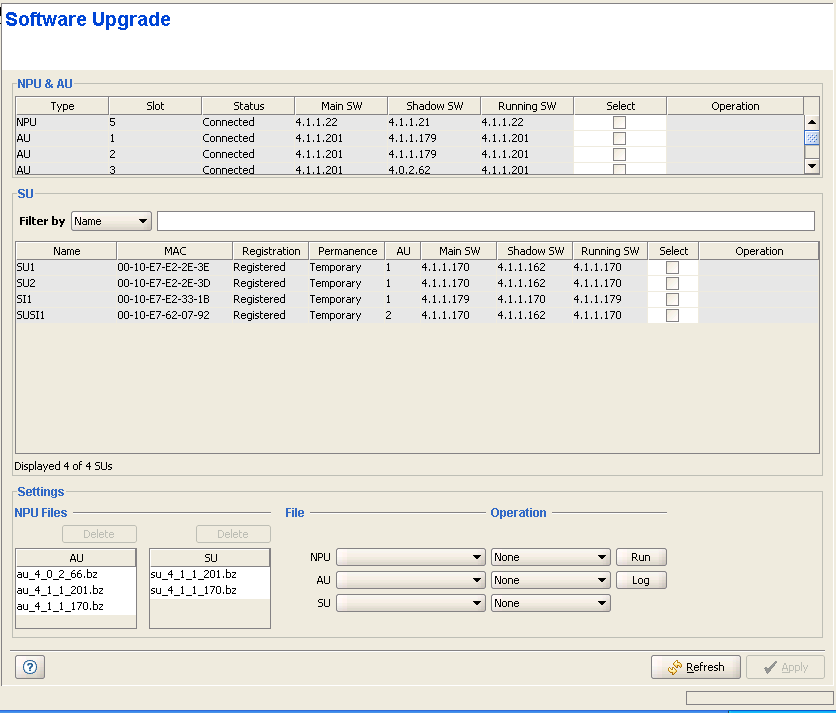Click the Refresh button
Viewport: 836px width, 713px height.
pyautogui.click(x=696, y=667)
